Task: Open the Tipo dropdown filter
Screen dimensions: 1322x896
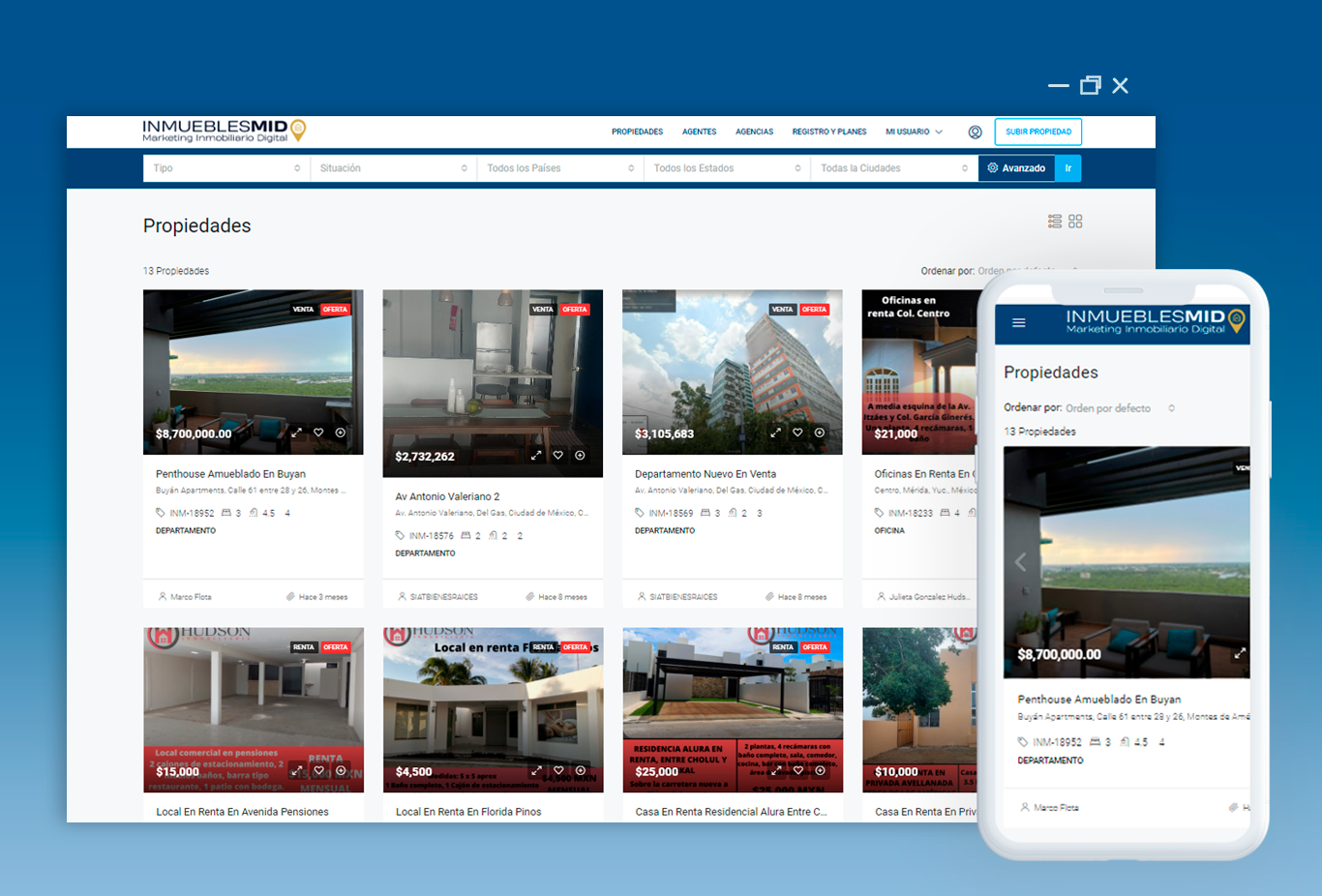Action: 226,168
